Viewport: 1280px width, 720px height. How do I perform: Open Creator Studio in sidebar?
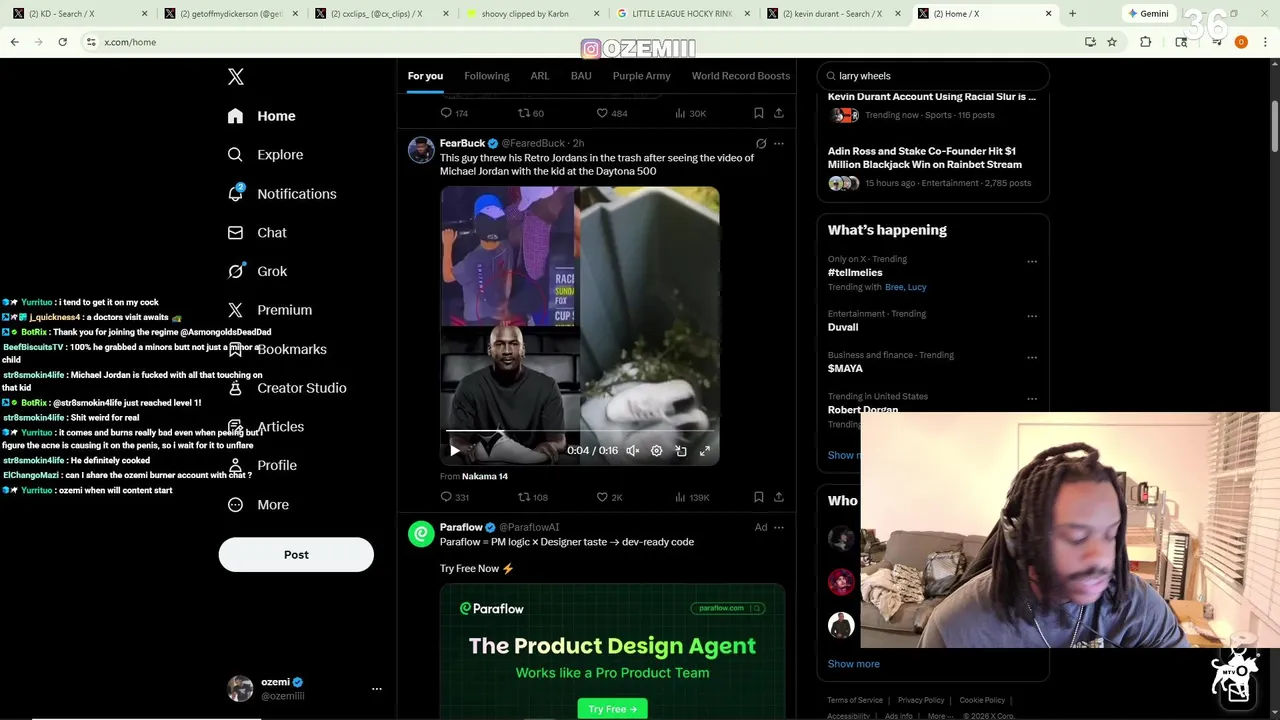pyautogui.click(x=287, y=388)
